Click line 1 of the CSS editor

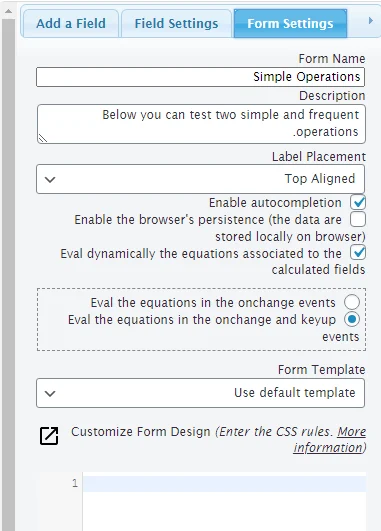pyautogui.click(x=224, y=484)
